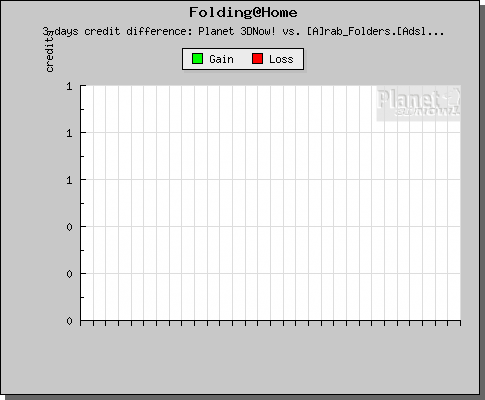The image size is (485, 400).
Task: Select the "Gain" legend text label
Action: pos(221,59)
